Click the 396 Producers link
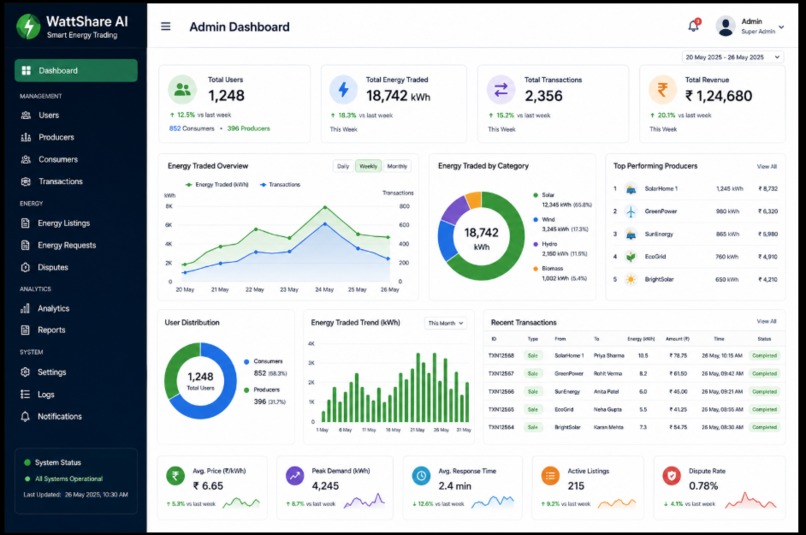This screenshot has height=535, width=806. coord(248,128)
